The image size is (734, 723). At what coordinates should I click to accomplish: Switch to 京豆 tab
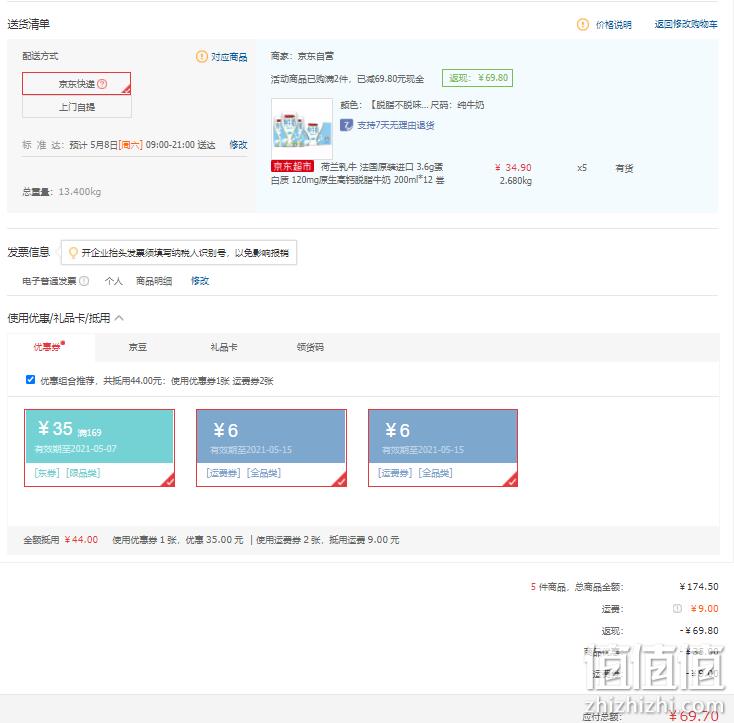pos(138,347)
